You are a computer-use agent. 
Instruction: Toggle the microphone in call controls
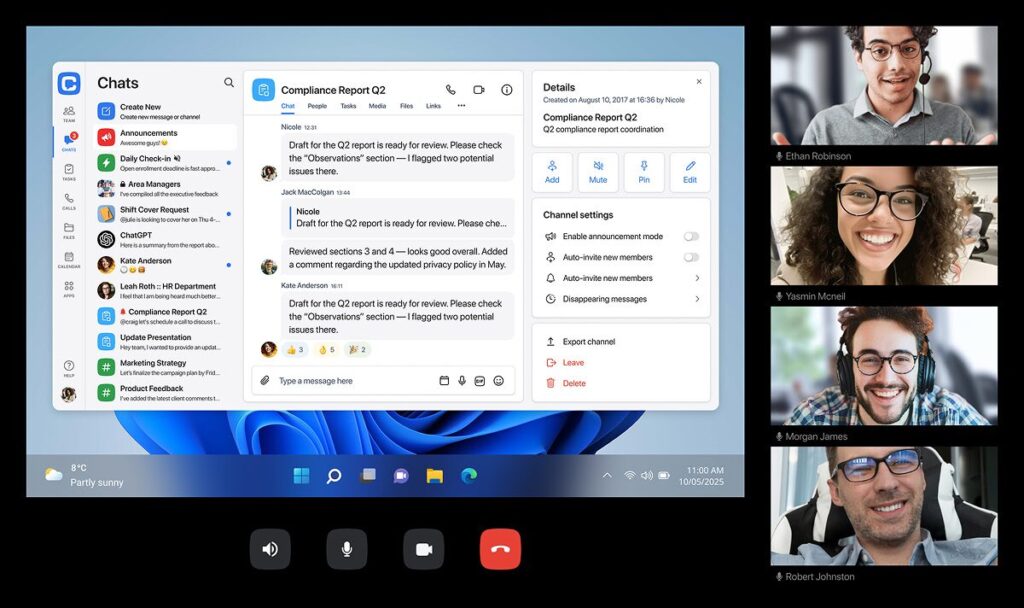[x=347, y=549]
